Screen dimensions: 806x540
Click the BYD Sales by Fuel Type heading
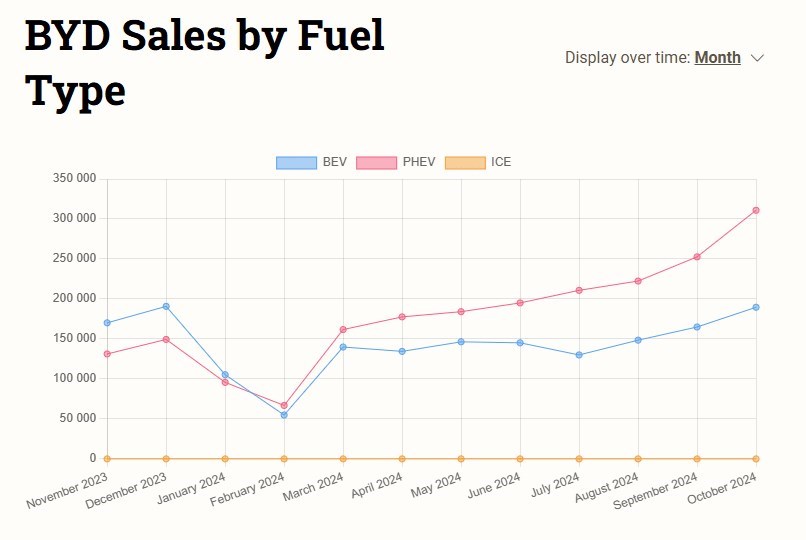[204, 62]
